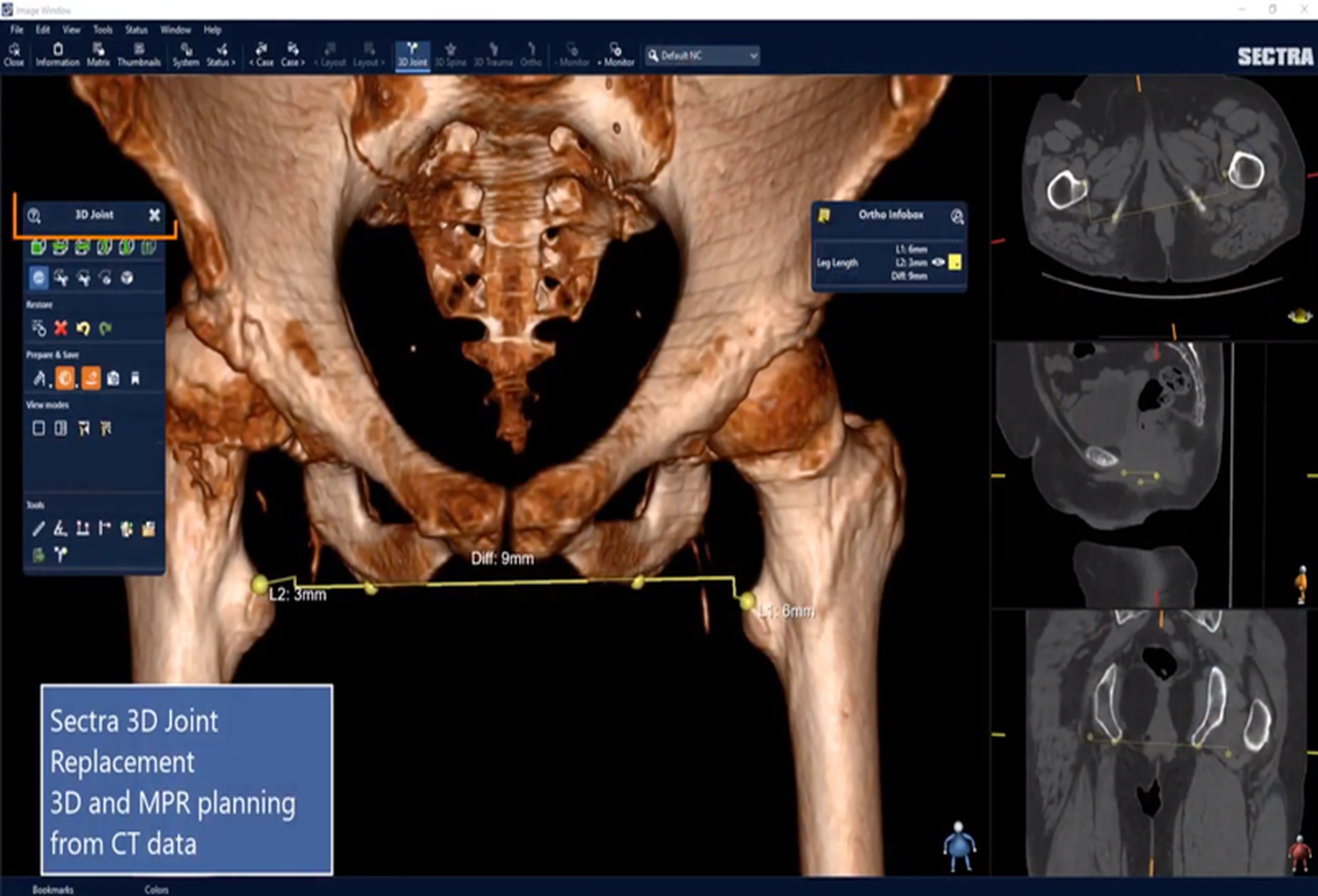Click the implant Y-shaped tool icon
This screenshot has height=896, width=1318.
[61, 554]
